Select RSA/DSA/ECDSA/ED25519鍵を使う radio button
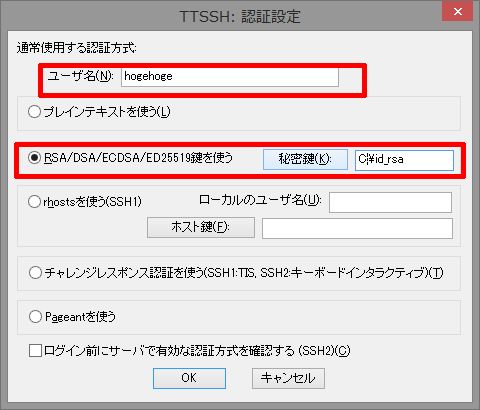 (x=34, y=158)
